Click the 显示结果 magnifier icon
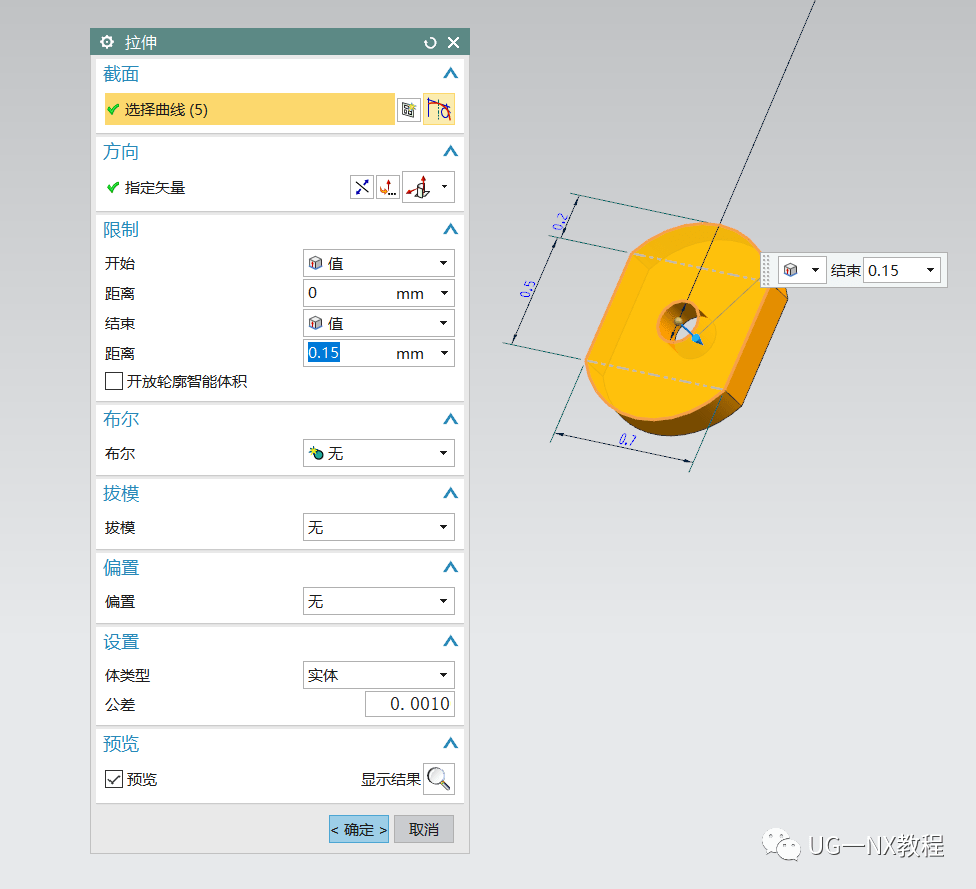Viewport: 976px width, 889px height. coord(439,779)
